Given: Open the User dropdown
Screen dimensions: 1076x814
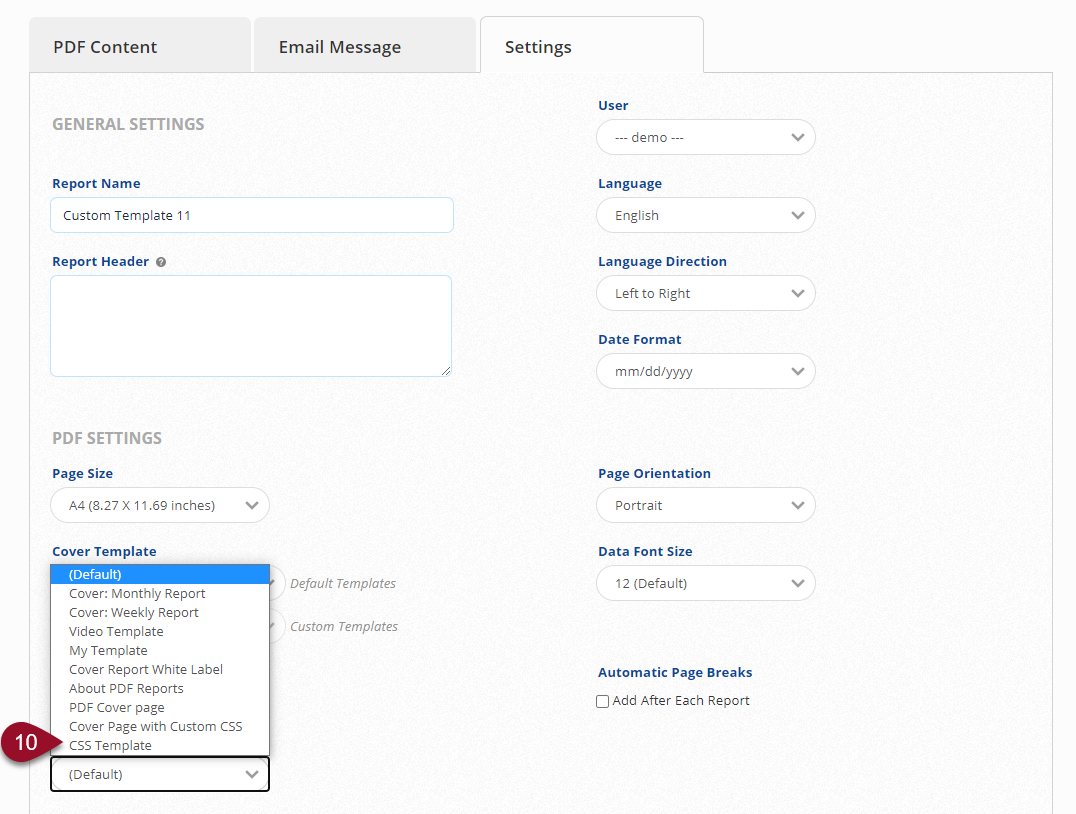Looking at the screenshot, I should 705,137.
